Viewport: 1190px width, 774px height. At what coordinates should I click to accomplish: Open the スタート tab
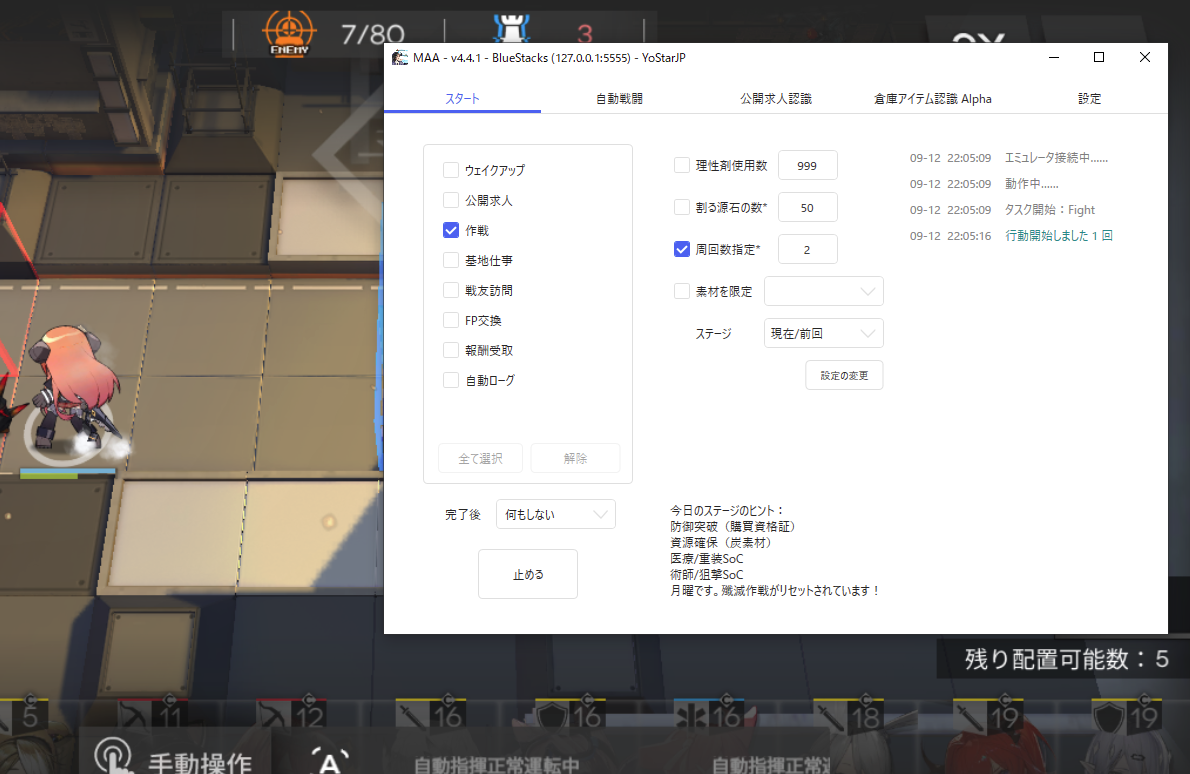pos(462,99)
